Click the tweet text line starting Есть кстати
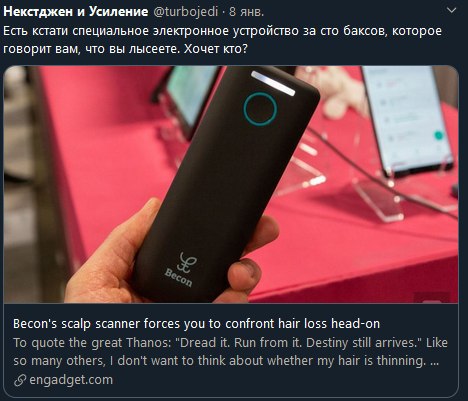 coord(222,31)
